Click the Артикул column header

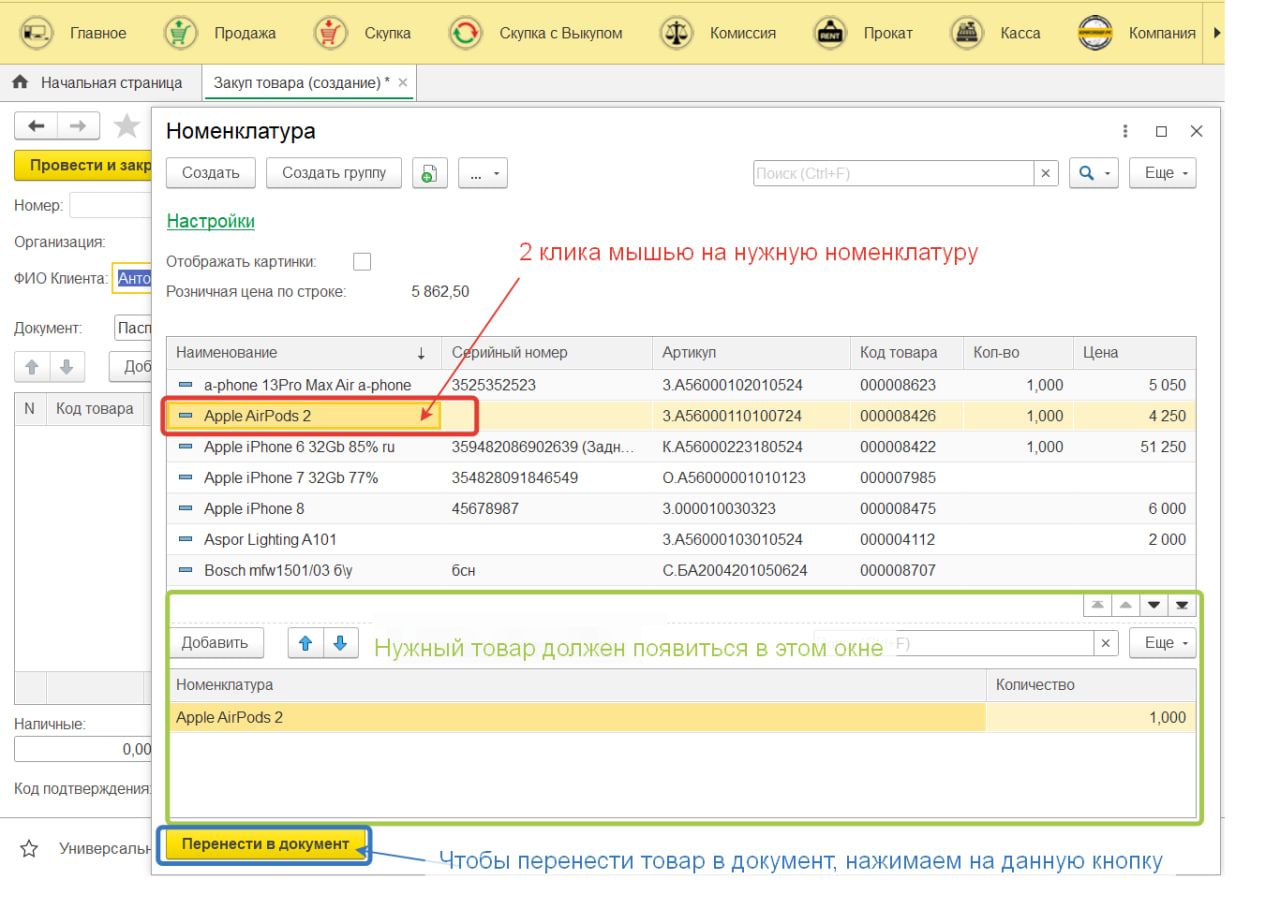tap(752, 353)
